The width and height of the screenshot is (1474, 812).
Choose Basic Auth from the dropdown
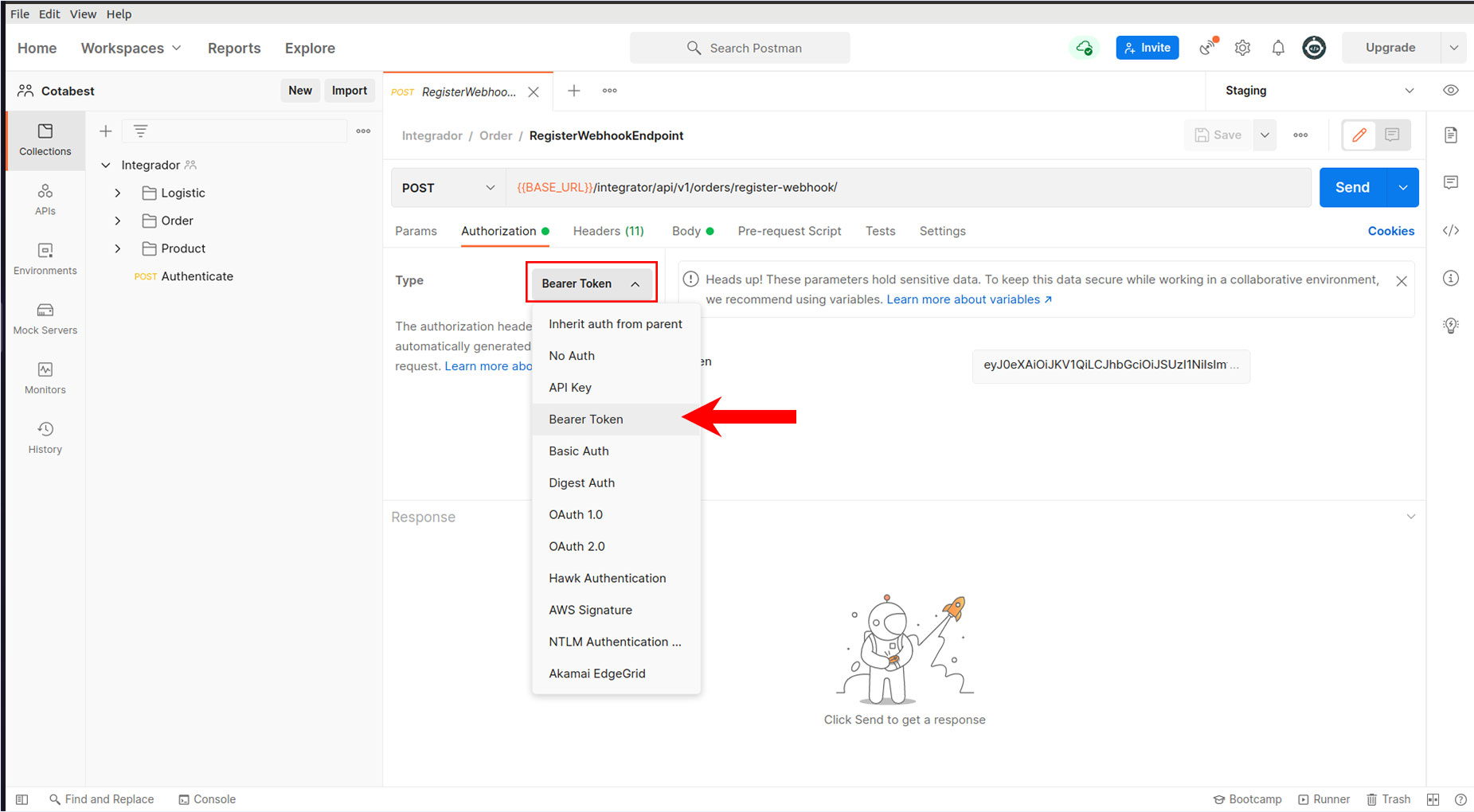click(616, 451)
